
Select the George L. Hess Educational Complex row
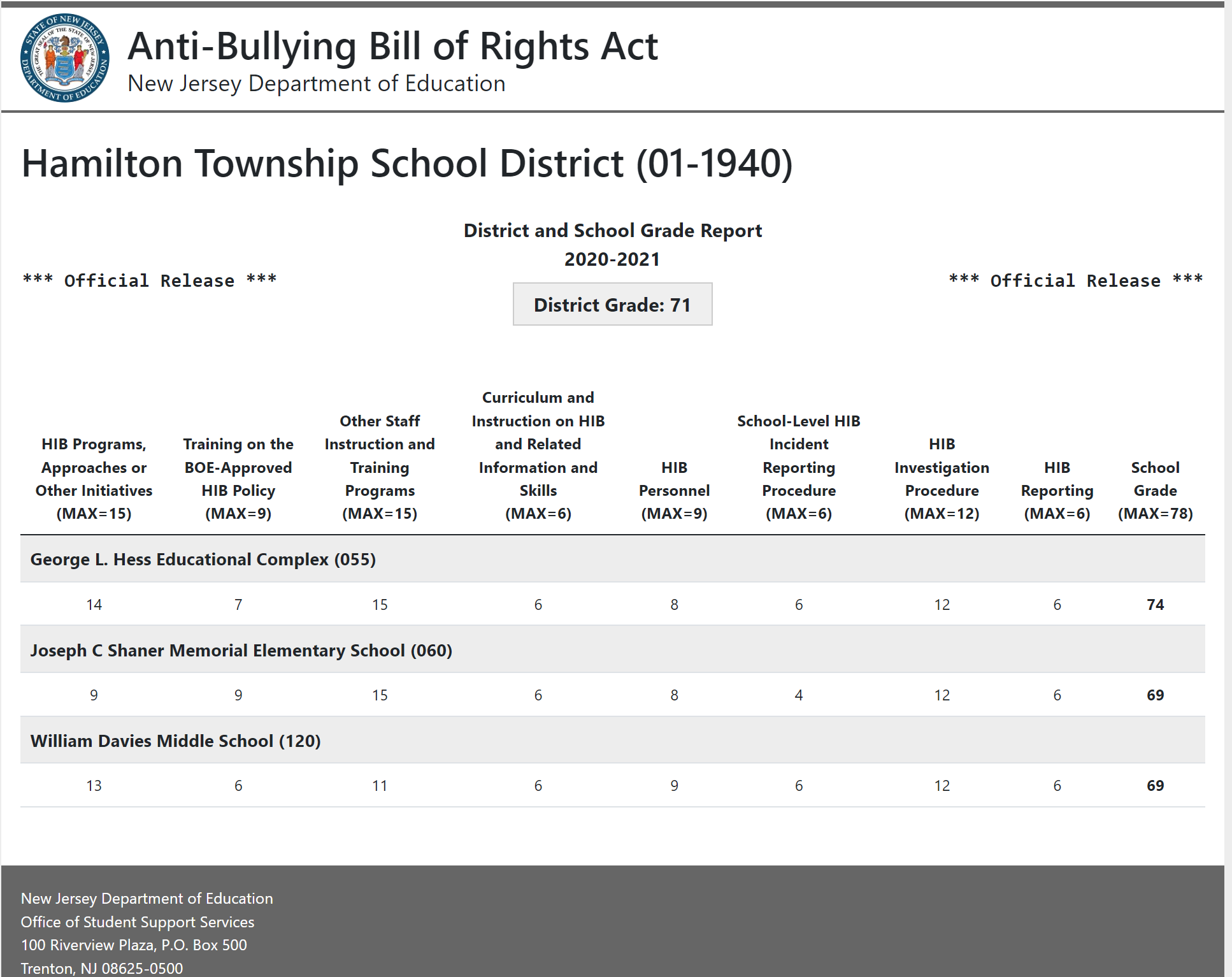click(x=203, y=559)
